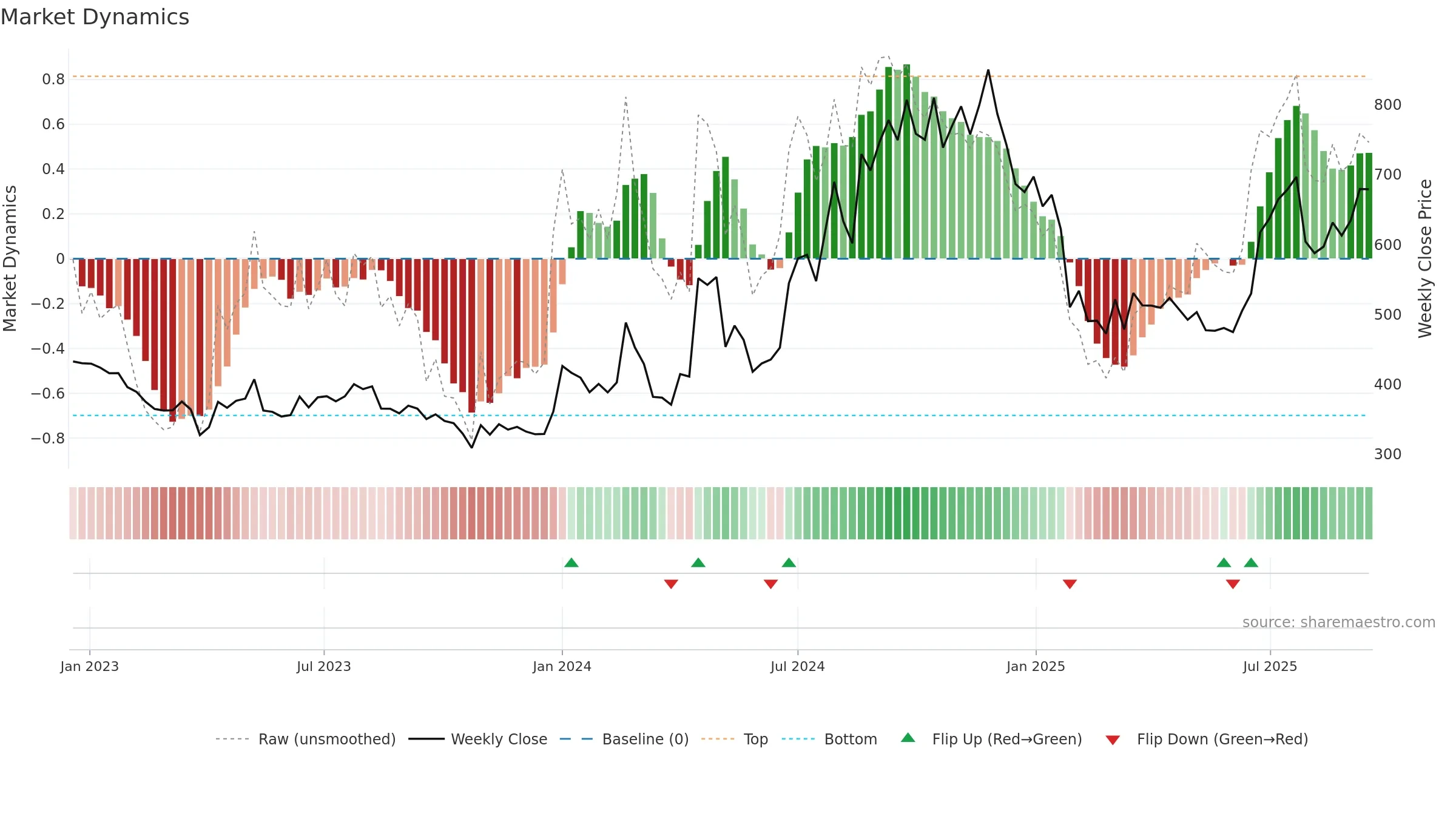Select the Flip Up marker just before Jul 2024

(789, 562)
